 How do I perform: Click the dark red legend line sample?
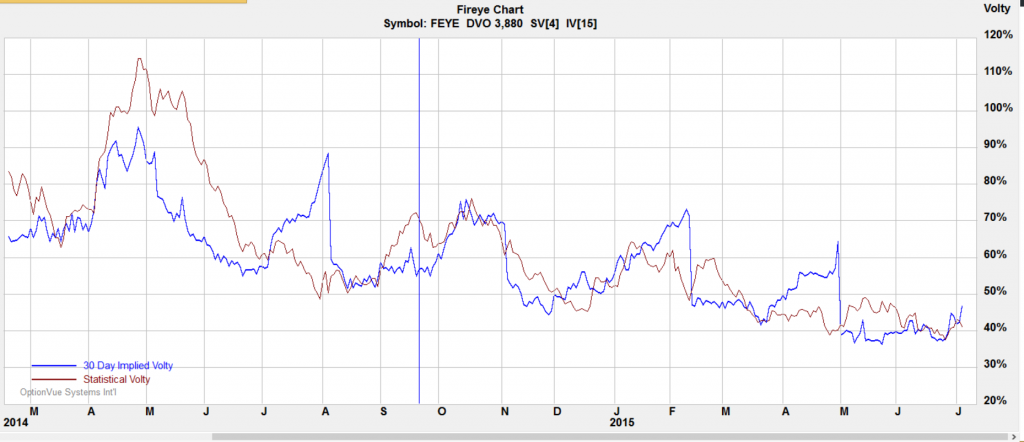pyautogui.click(x=54, y=379)
